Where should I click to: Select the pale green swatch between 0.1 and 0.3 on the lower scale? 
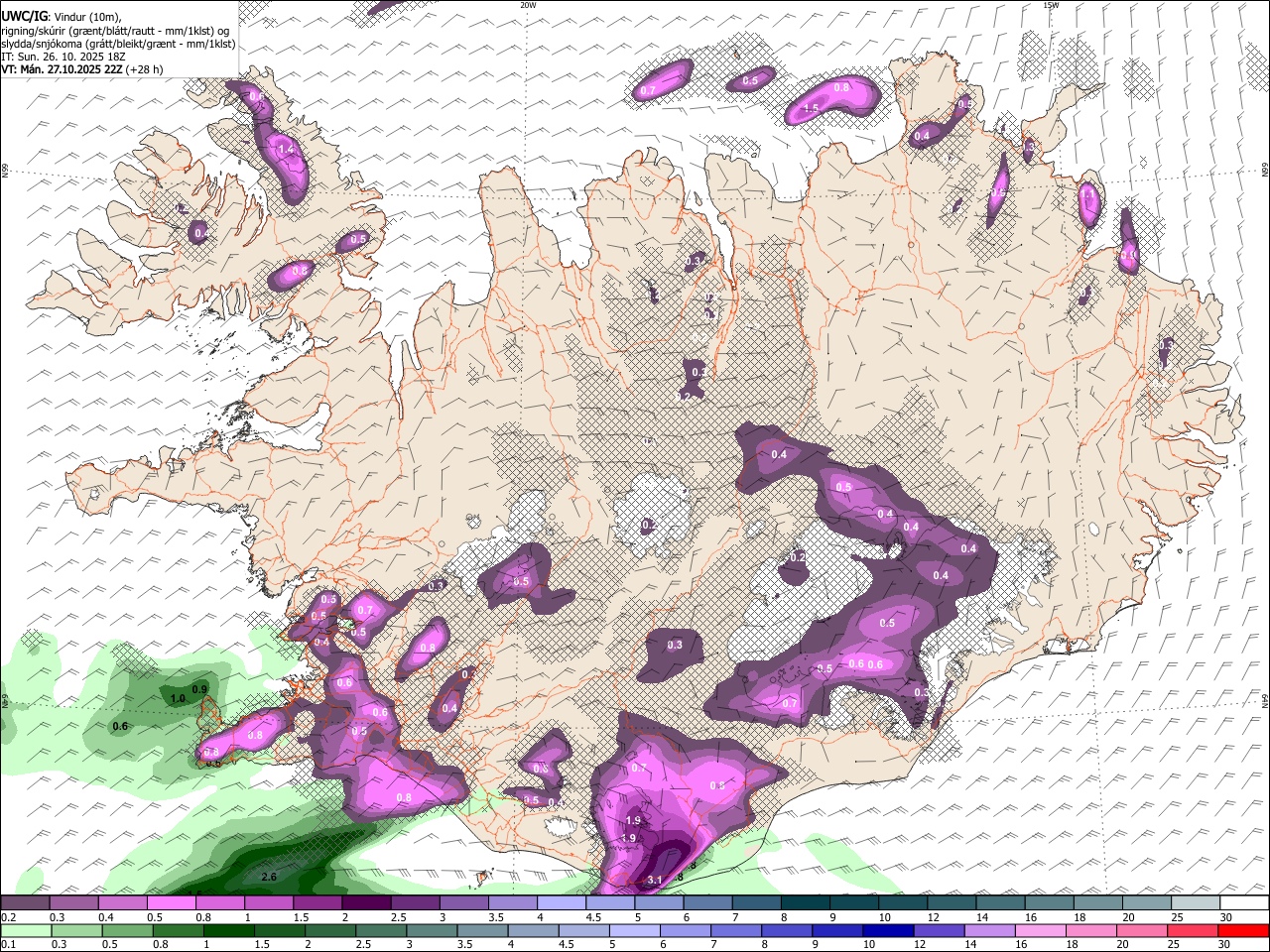25,930
